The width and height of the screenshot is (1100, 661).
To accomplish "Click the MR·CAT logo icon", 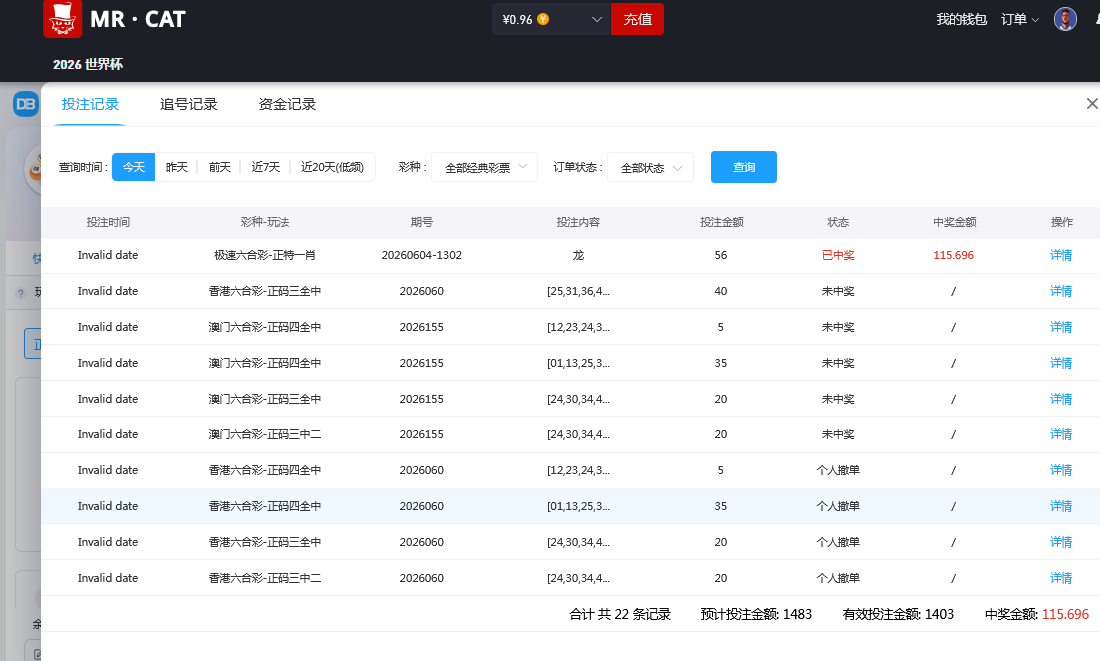I will (x=62, y=19).
